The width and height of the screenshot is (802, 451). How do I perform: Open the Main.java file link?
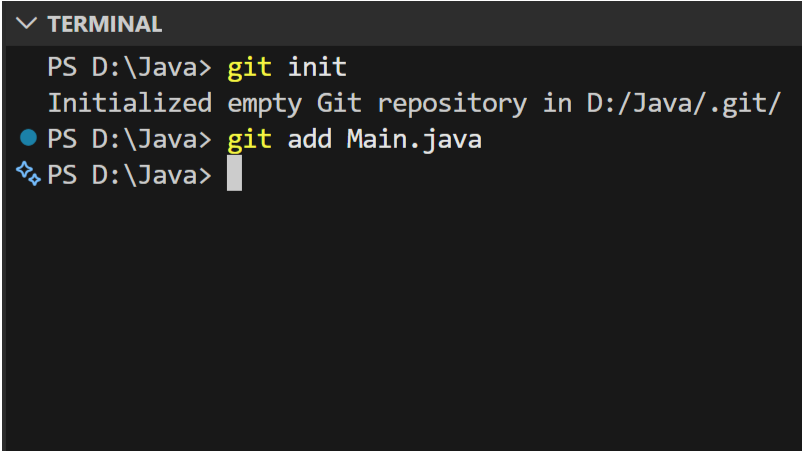(414, 140)
